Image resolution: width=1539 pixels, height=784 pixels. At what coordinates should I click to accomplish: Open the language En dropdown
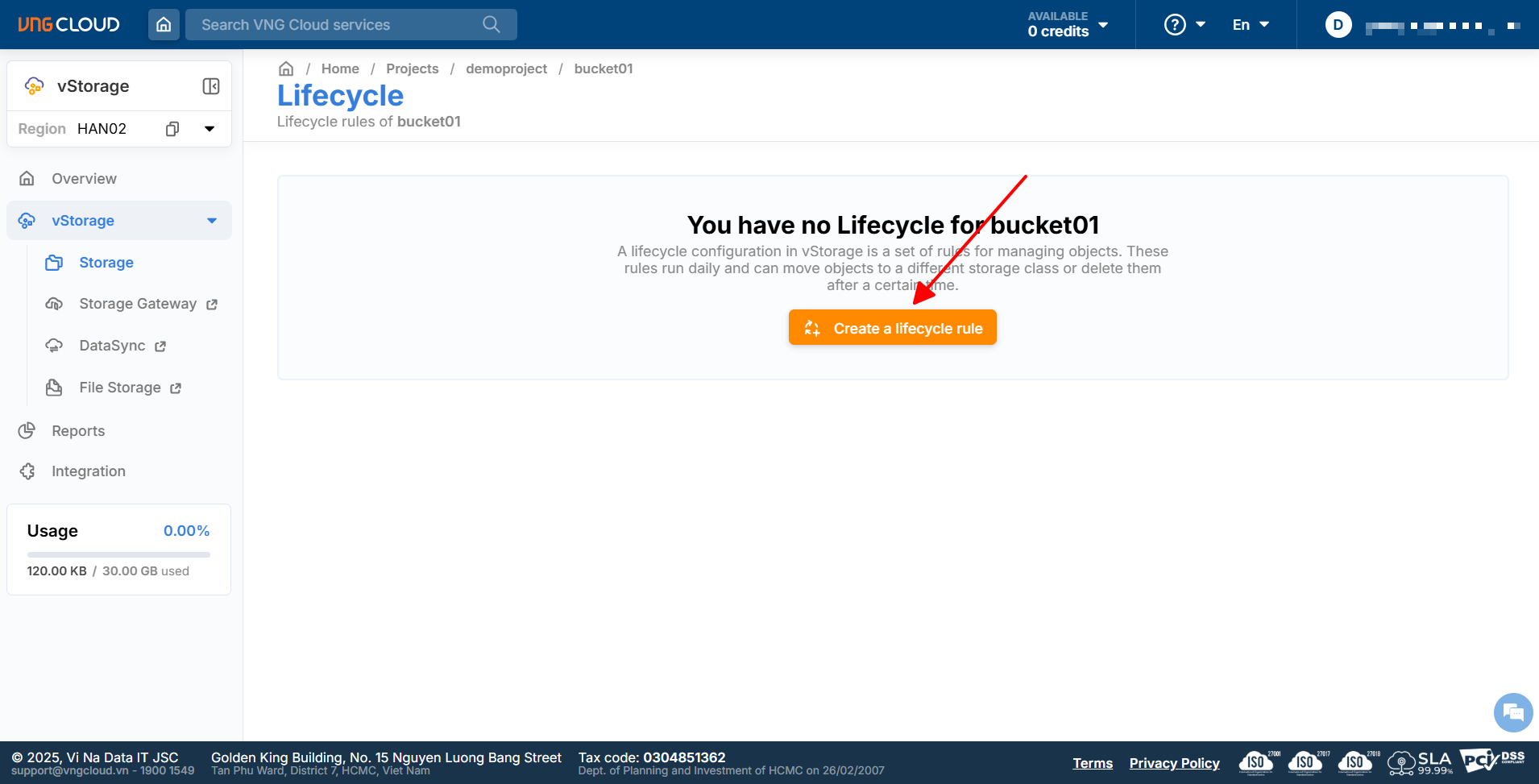click(1251, 25)
